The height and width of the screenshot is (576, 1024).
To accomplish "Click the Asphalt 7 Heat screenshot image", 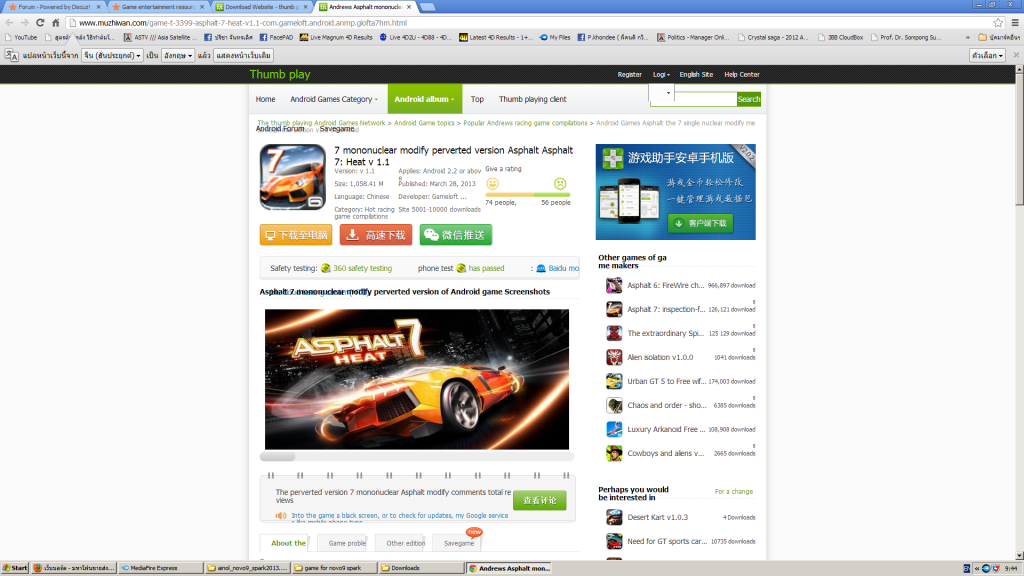I will (x=417, y=379).
